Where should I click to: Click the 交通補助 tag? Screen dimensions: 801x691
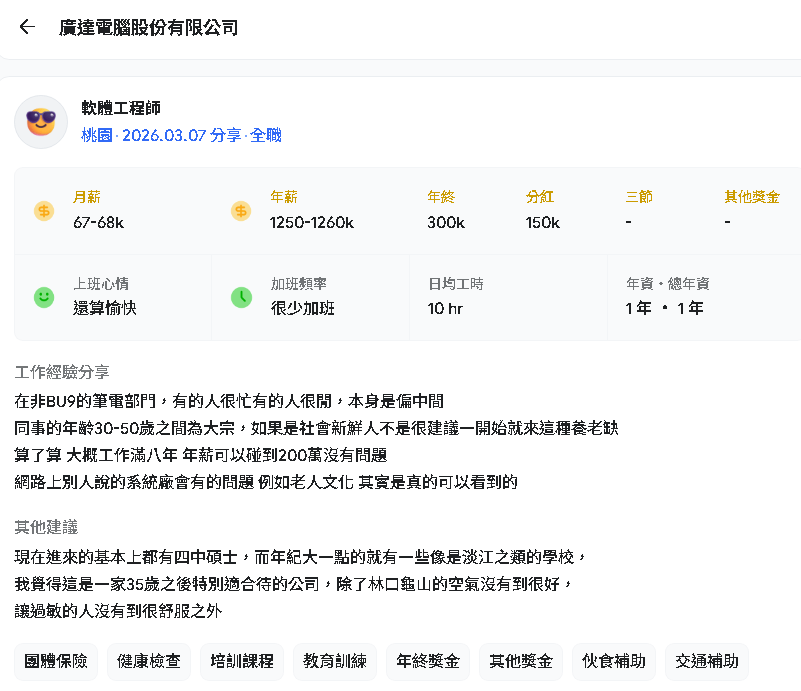point(707,661)
